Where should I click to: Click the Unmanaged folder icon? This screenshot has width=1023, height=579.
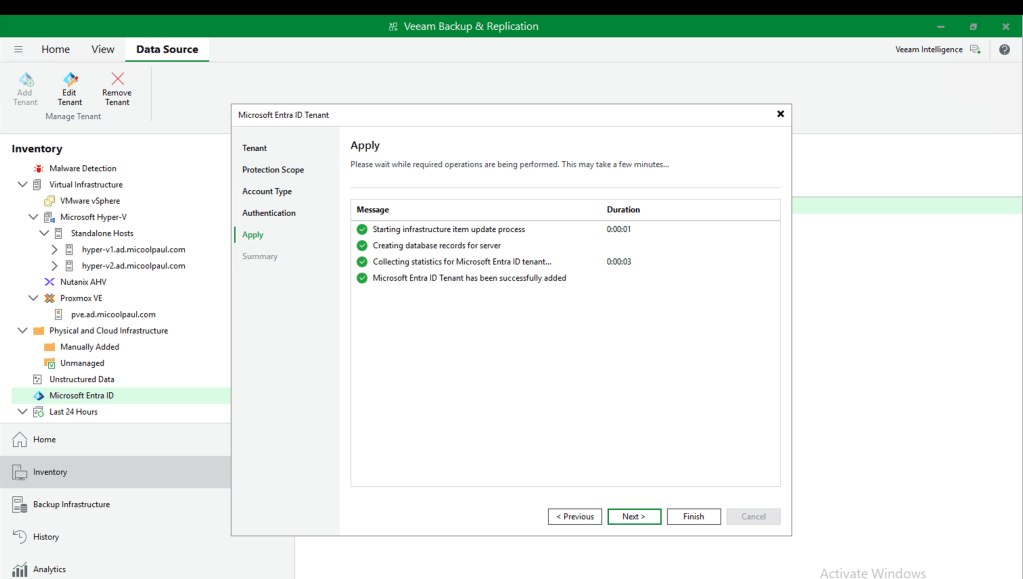coord(49,364)
